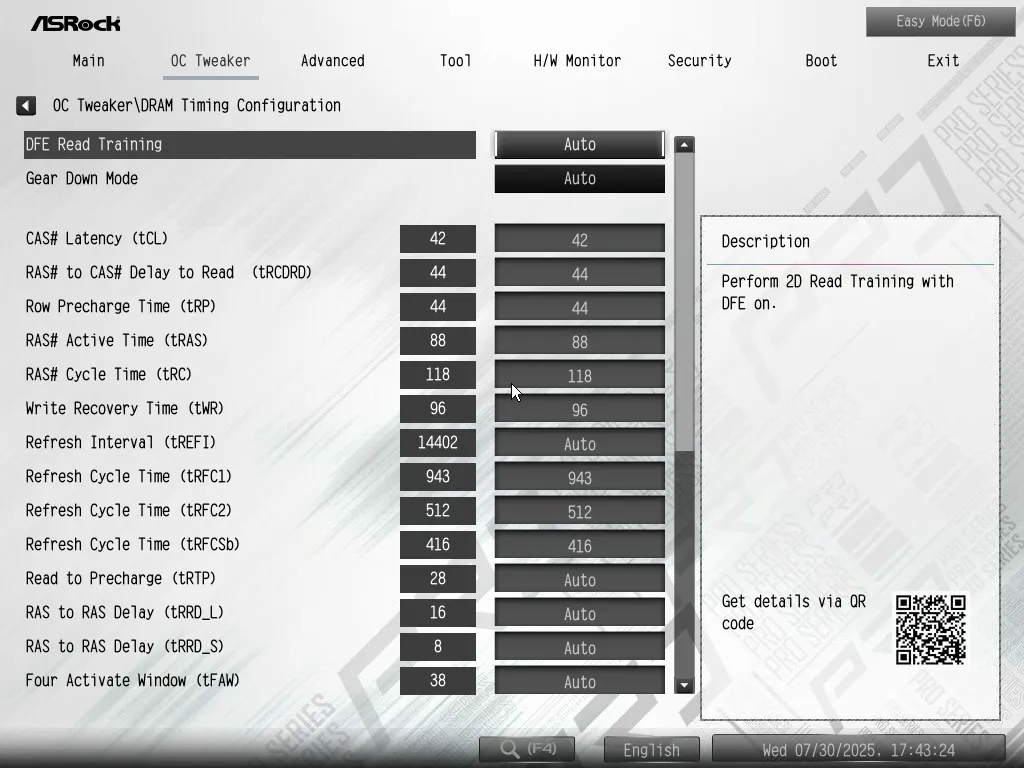The image size is (1024, 768).
Task: Click the RAS to RAS Delay (tRRD_L) label
Action: (125, 612)
